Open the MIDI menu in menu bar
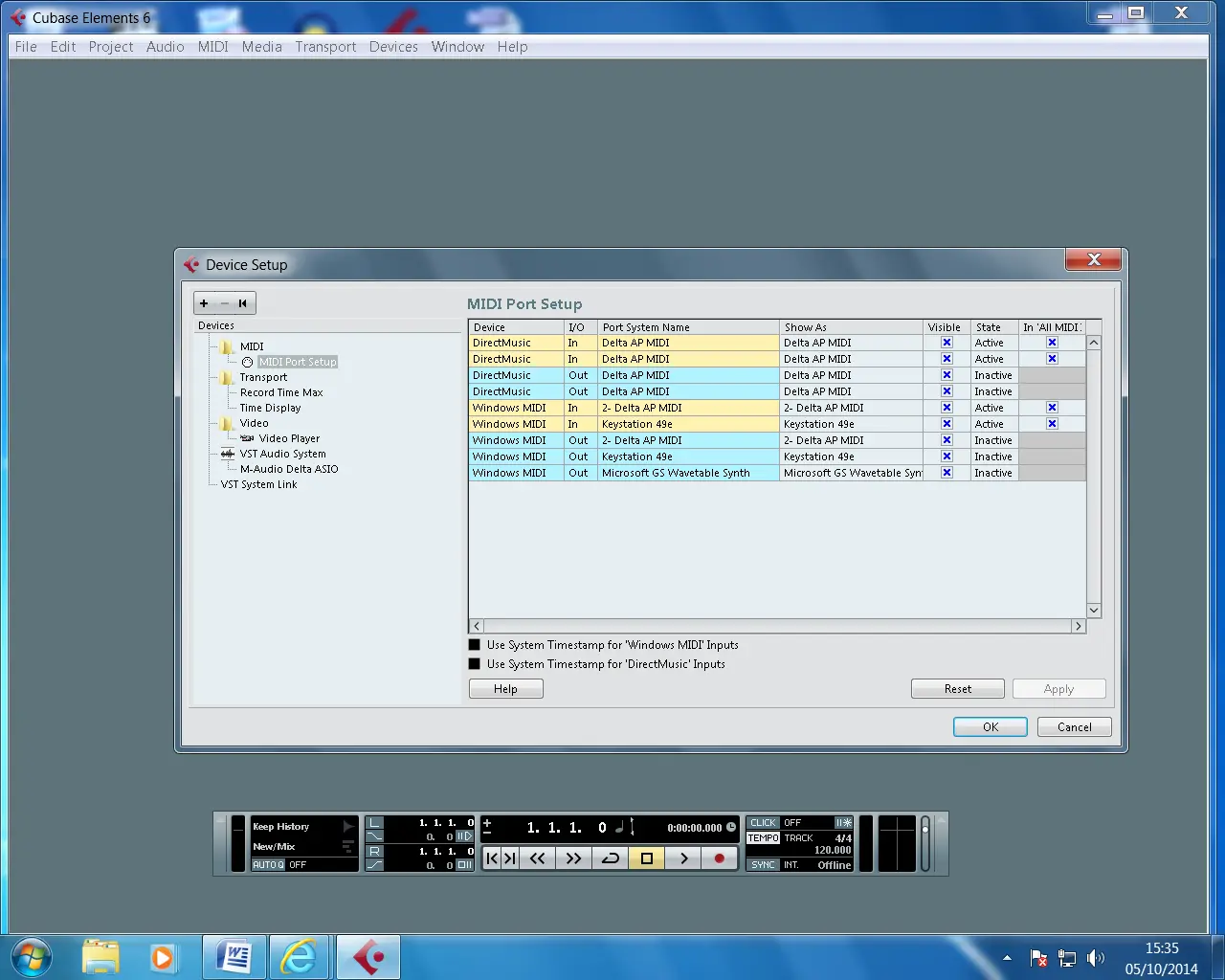 click(x=212, y=47)
